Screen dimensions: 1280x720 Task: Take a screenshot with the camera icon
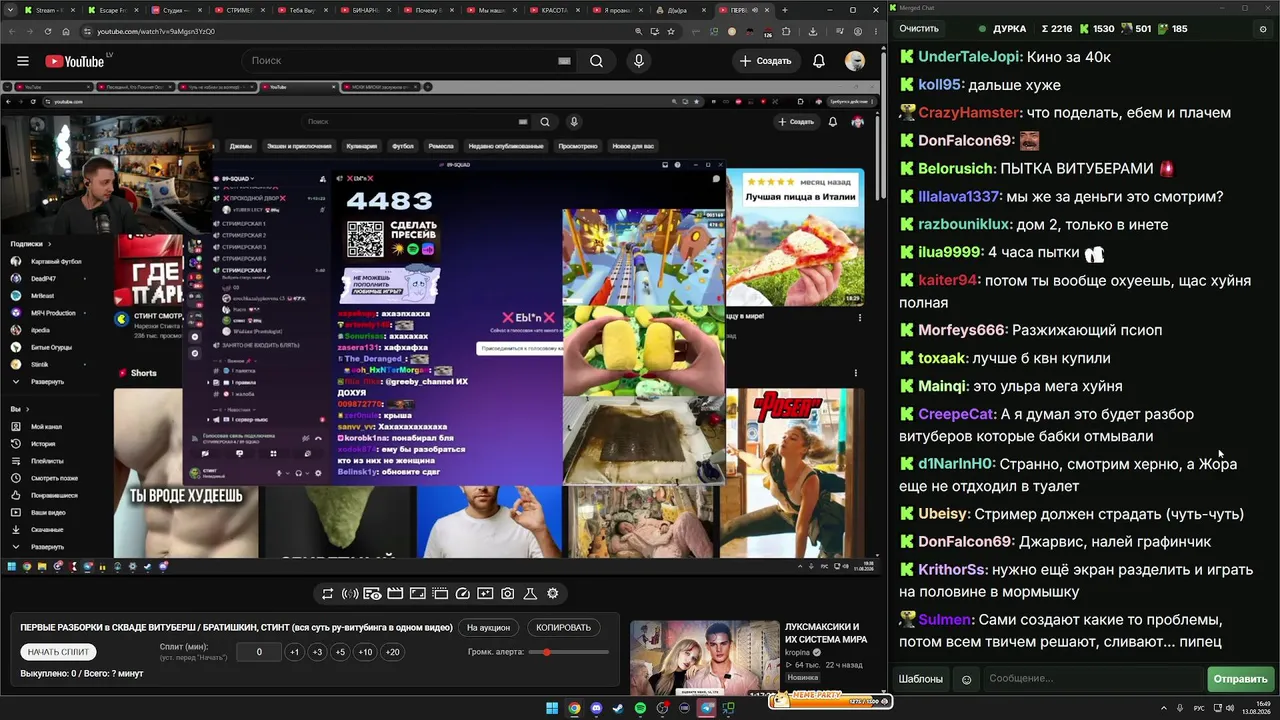(508, 594)
